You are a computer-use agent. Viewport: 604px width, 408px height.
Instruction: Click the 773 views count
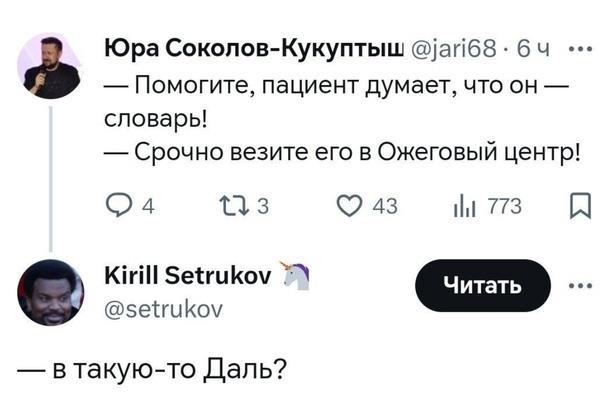(x=505, y=207)
